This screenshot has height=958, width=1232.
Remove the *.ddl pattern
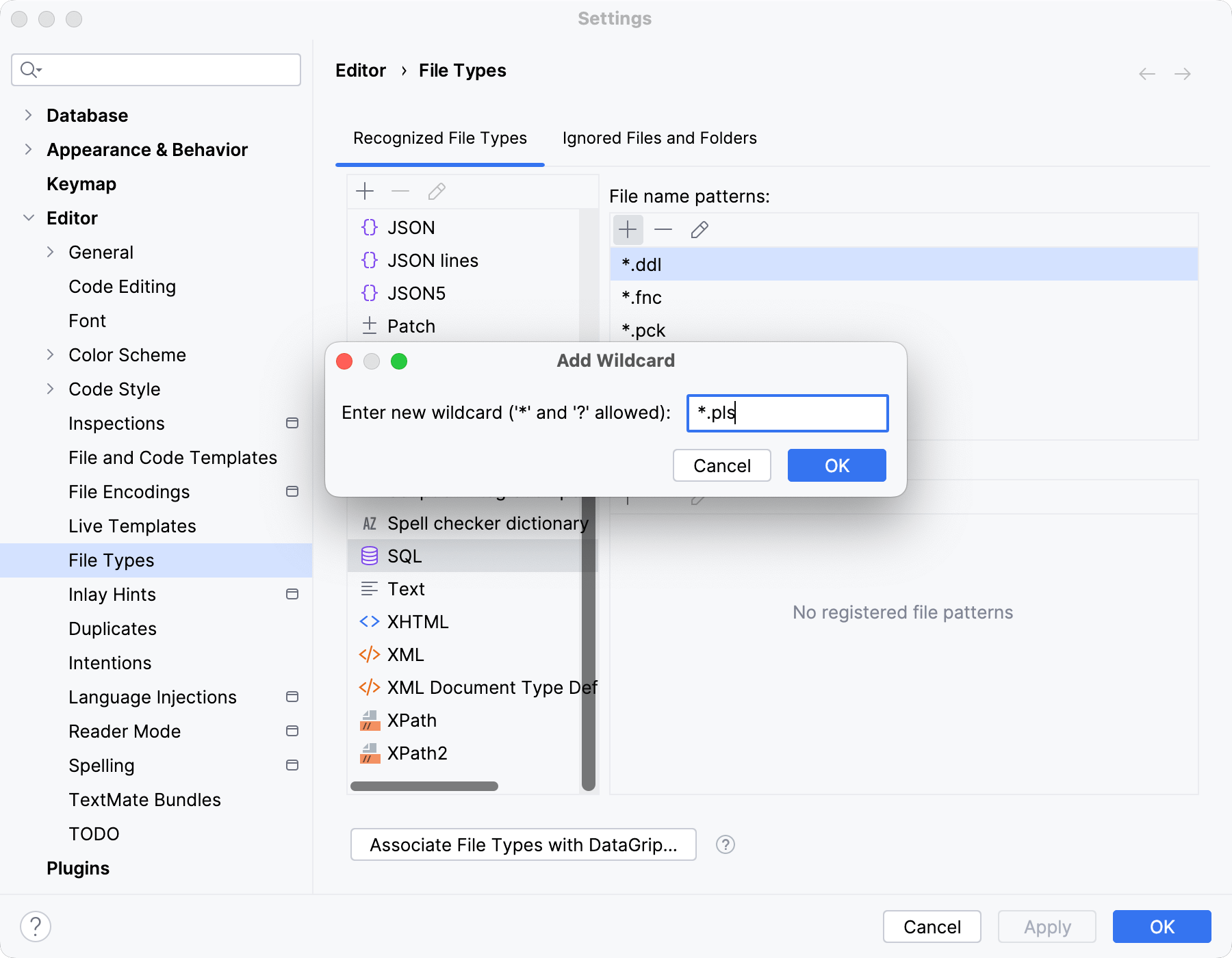point(663,229)
